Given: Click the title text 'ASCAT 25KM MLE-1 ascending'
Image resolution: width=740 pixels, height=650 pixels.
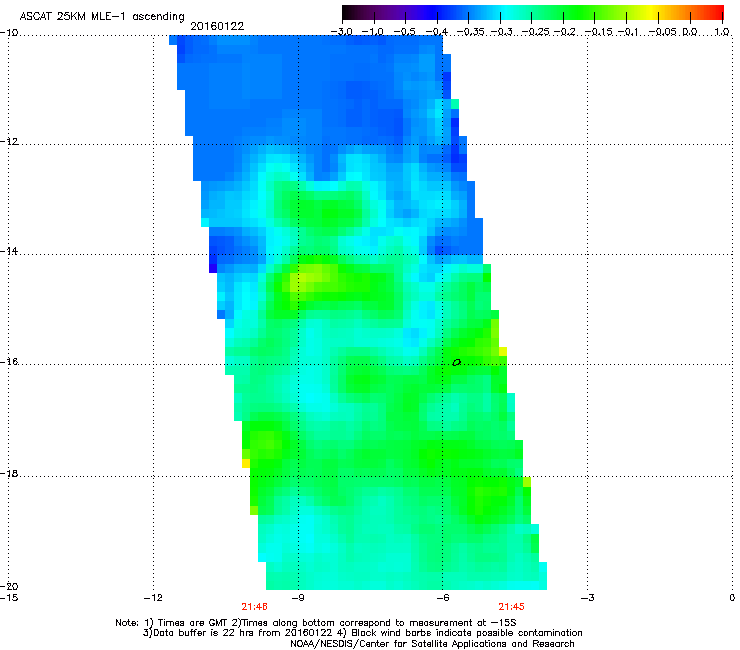Looking at the screenshot, I should [102, 17].
